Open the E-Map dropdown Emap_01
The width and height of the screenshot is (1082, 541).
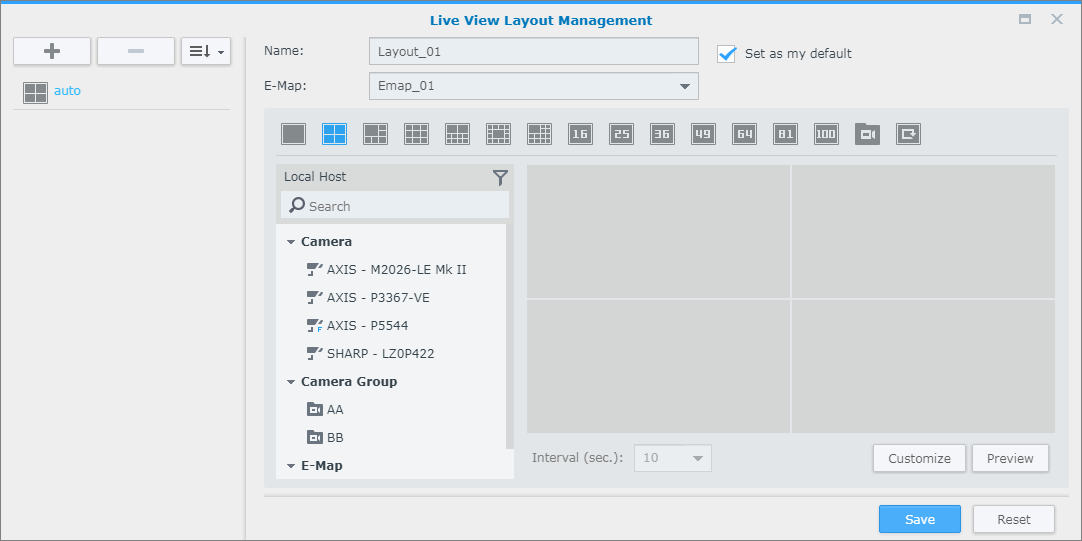pos(533,86)
